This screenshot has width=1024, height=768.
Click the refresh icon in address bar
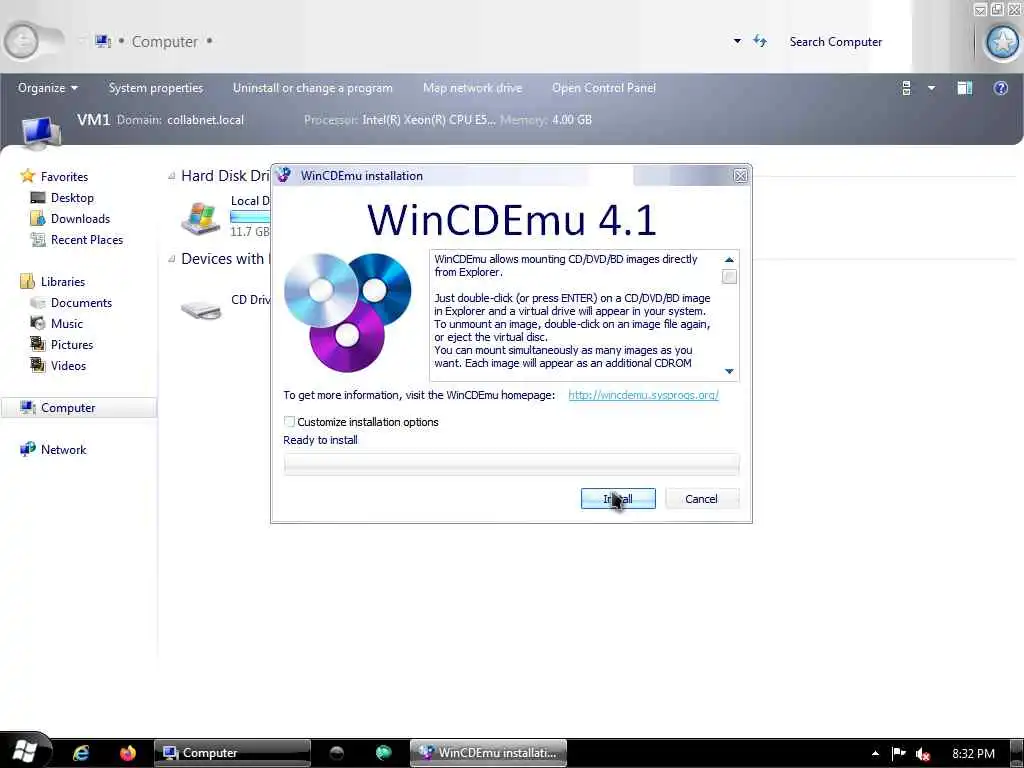click(760, 41)
